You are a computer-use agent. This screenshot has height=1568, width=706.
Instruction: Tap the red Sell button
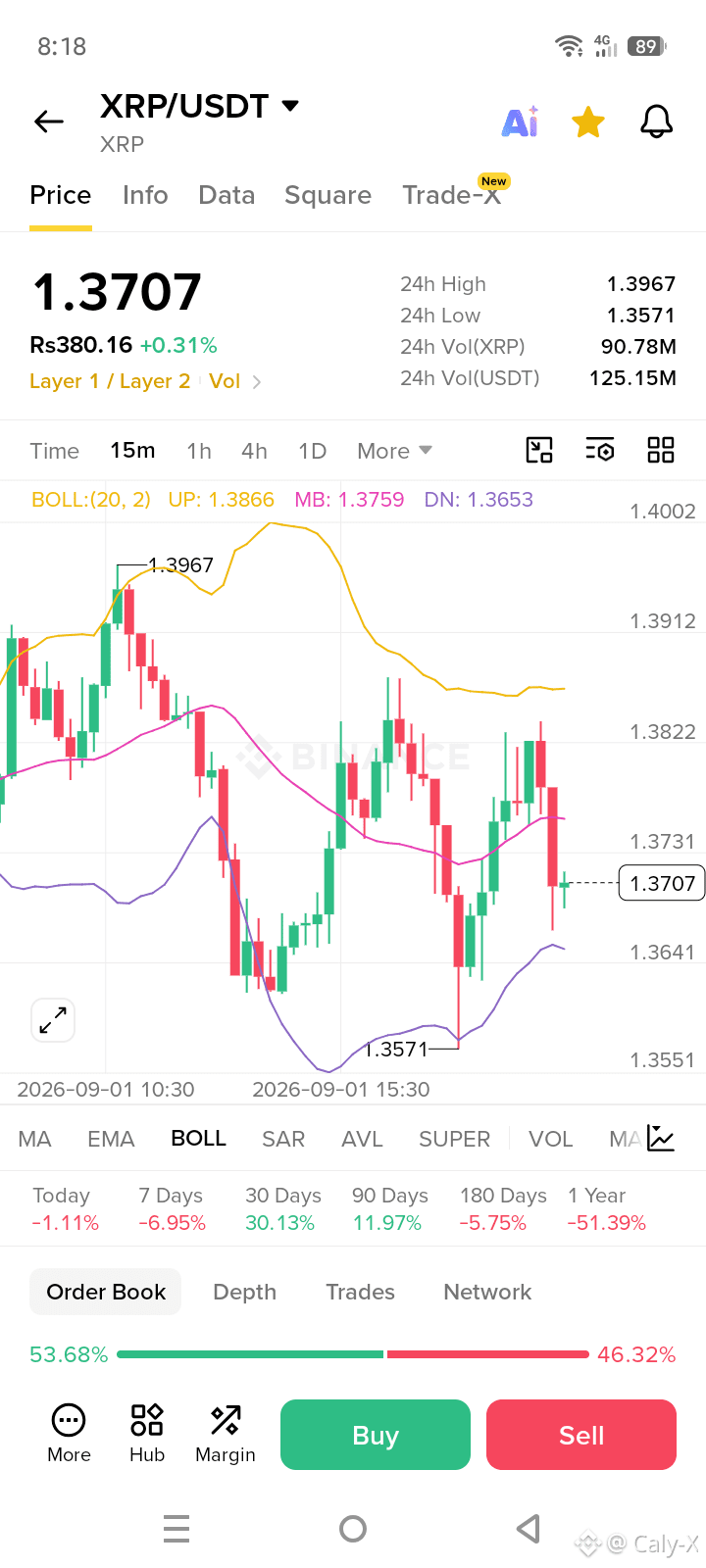[581, 1435]
